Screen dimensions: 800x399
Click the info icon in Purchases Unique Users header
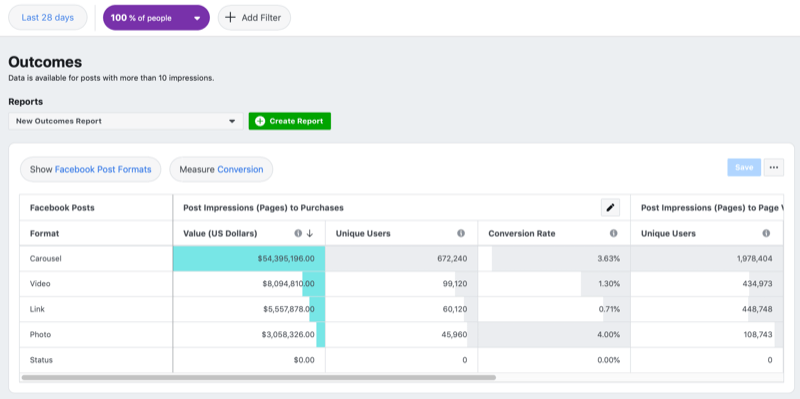pos(461,233)
